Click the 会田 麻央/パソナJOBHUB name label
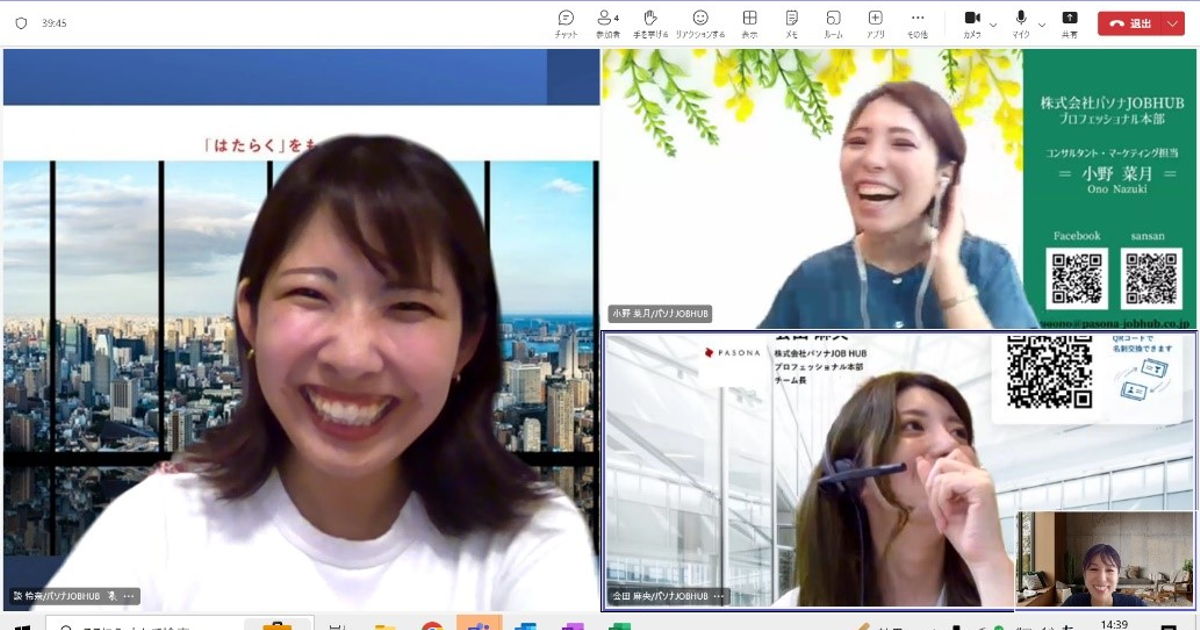This screenshot has width=1200, height=630. [658, 596]
